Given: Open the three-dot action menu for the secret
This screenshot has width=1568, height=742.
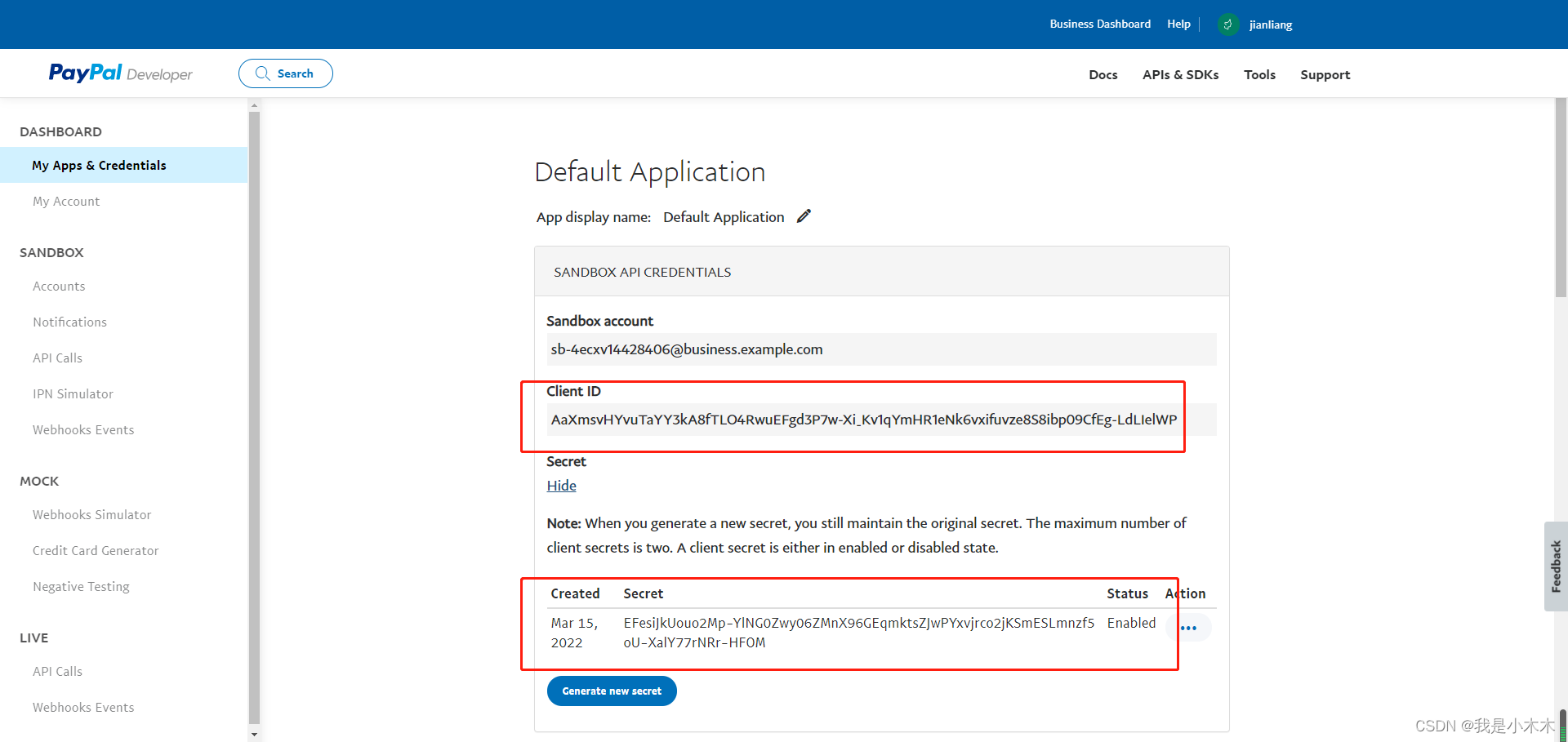Looking at the screenshot, I should [1188, 628].
